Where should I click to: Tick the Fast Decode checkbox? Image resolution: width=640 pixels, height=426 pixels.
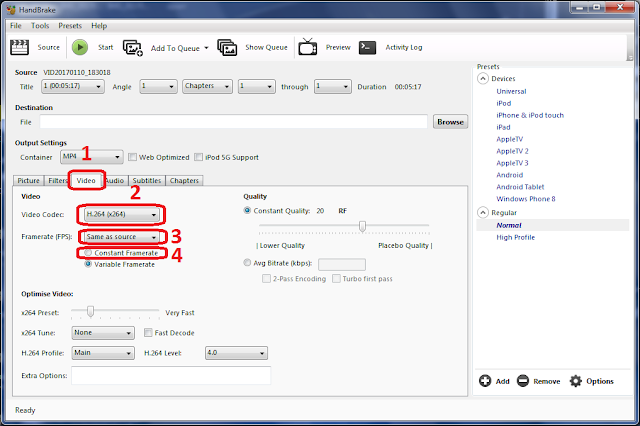pyautogui.click(x=148, y=333)
